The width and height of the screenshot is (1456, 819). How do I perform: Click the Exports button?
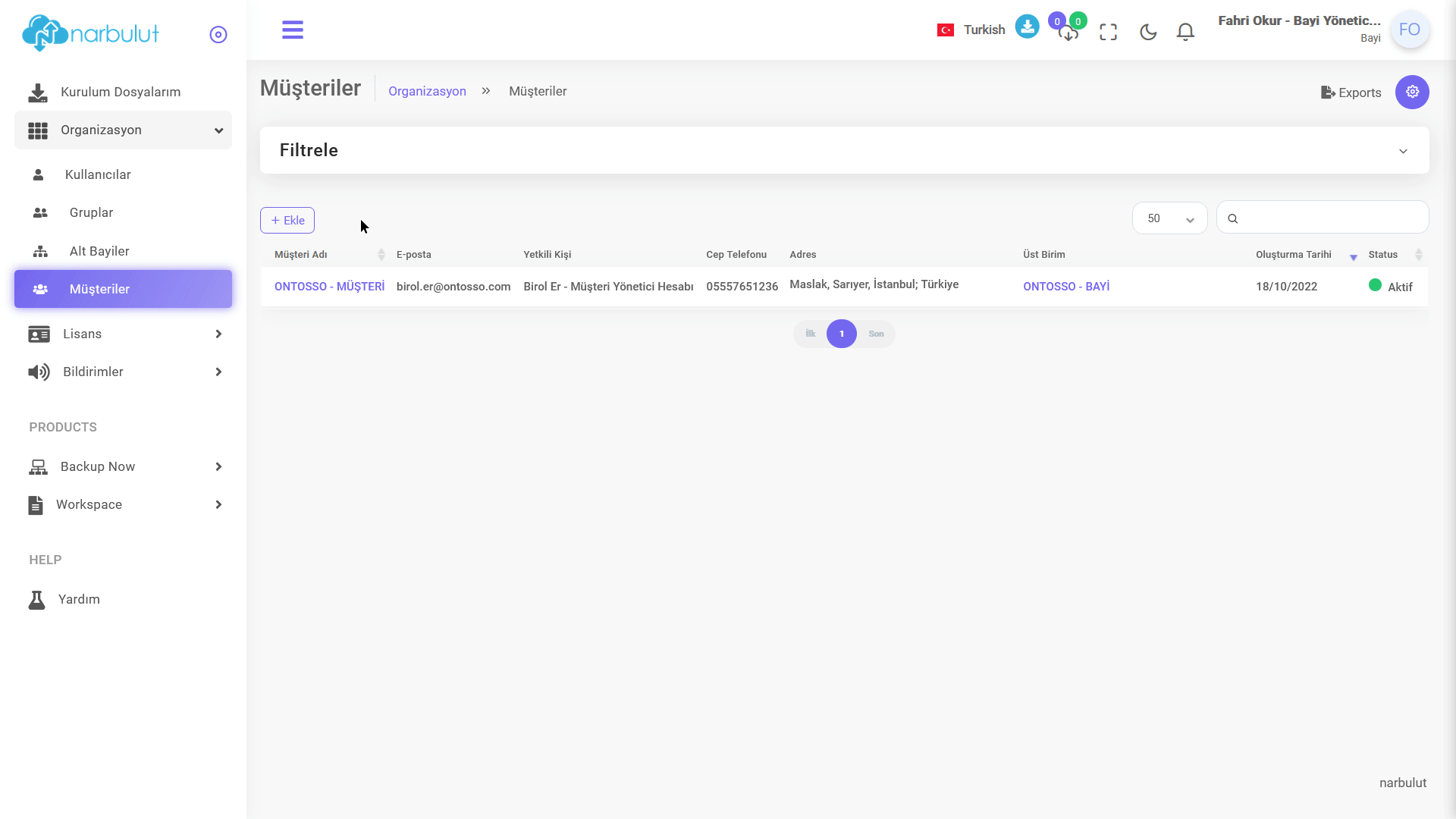pos(1351,93)
